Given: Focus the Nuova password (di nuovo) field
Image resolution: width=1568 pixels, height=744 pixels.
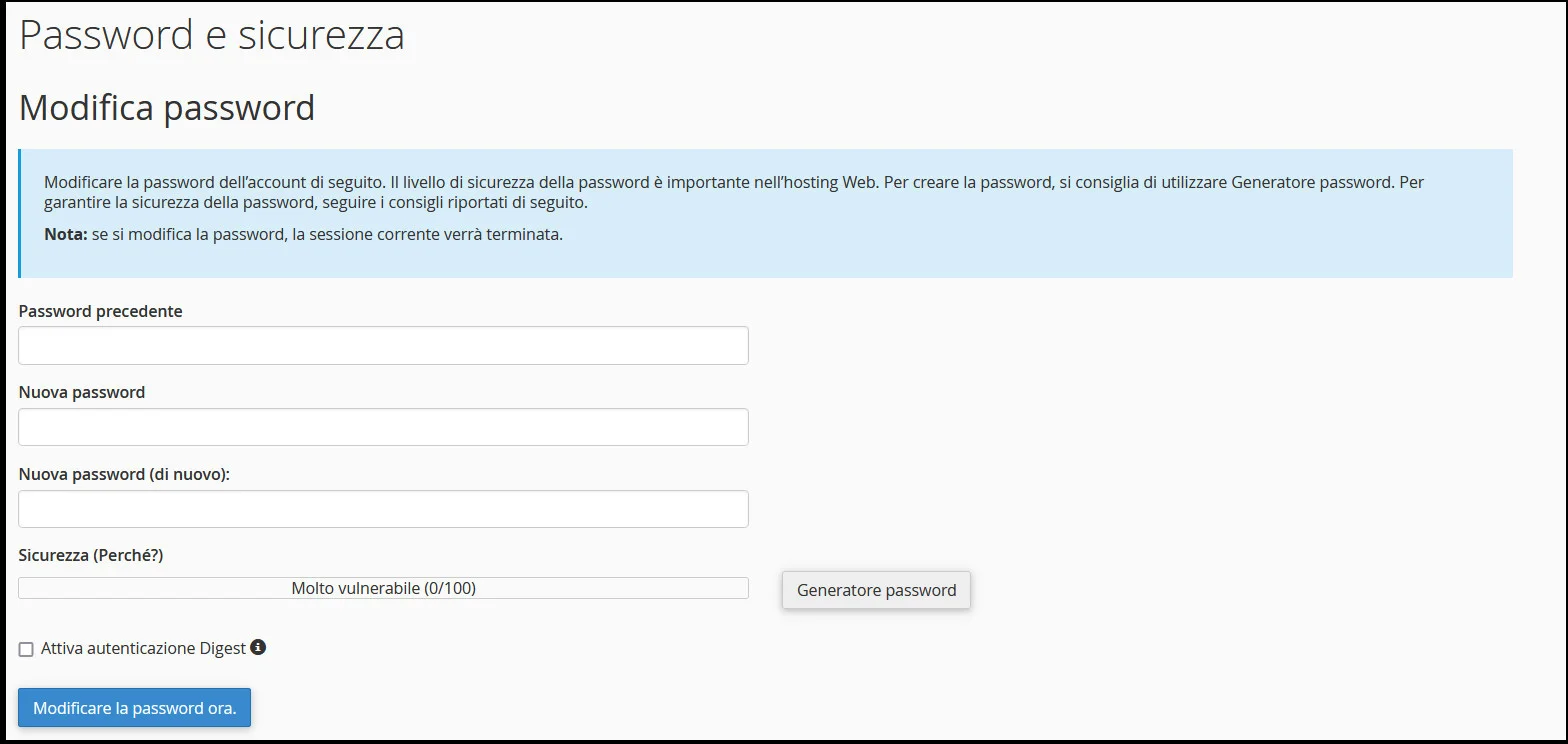Looking at the screenshot, I should point(383,508).
